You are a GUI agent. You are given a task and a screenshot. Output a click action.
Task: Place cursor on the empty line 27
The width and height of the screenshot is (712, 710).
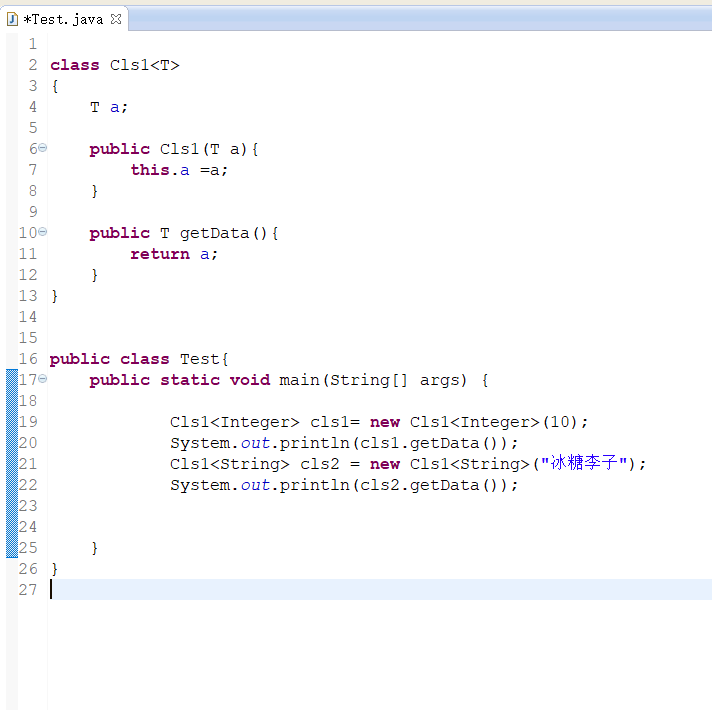tap(379, 589)
